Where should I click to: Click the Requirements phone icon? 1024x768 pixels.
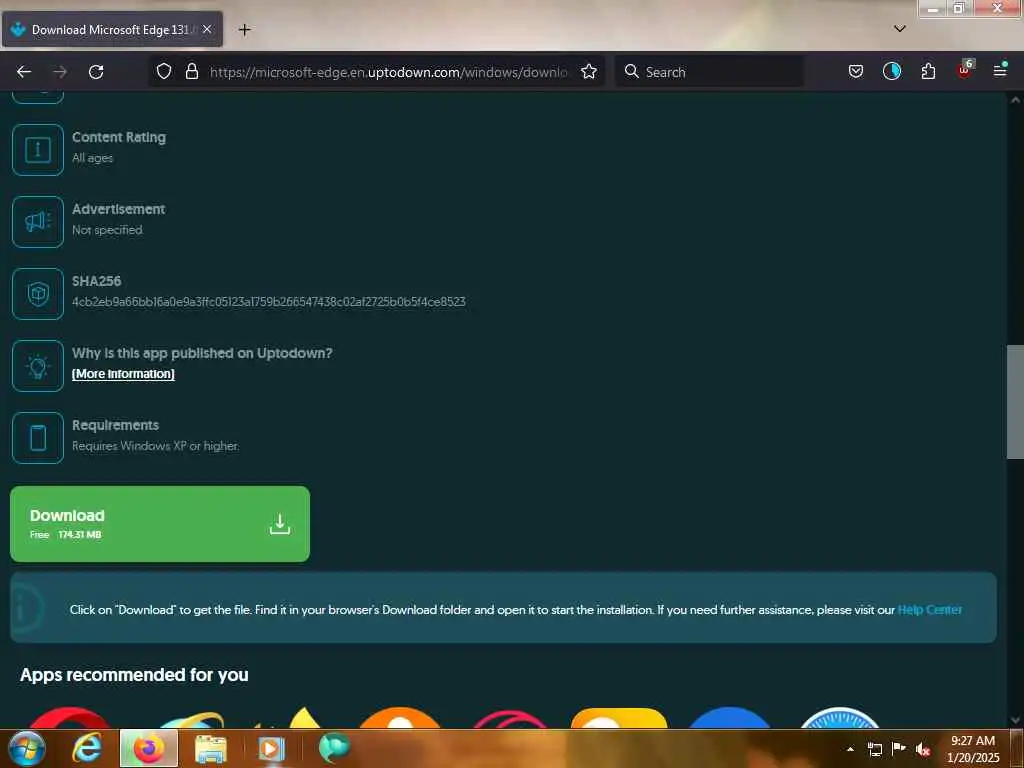(38, 438)
